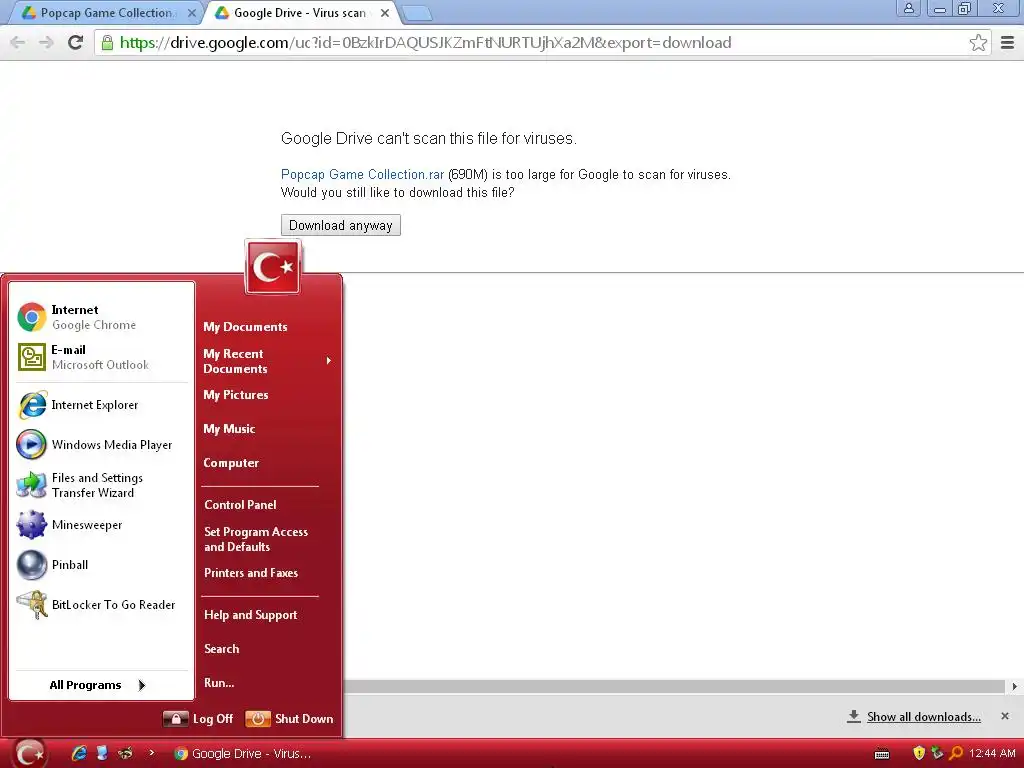The image size is (1024, 768).
Task: Open the Popcap Game Collection.rar link
Action: pyautogui.click(x=362, y=174)
